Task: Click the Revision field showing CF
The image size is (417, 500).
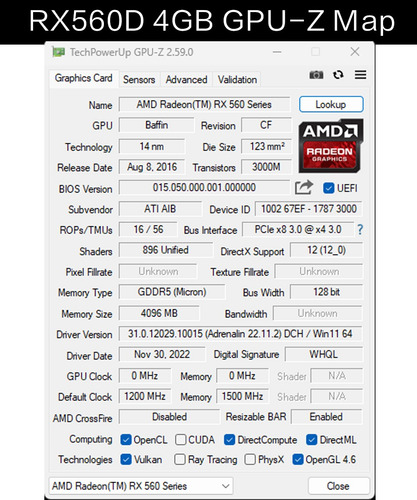Action: [x=266, y=125]
